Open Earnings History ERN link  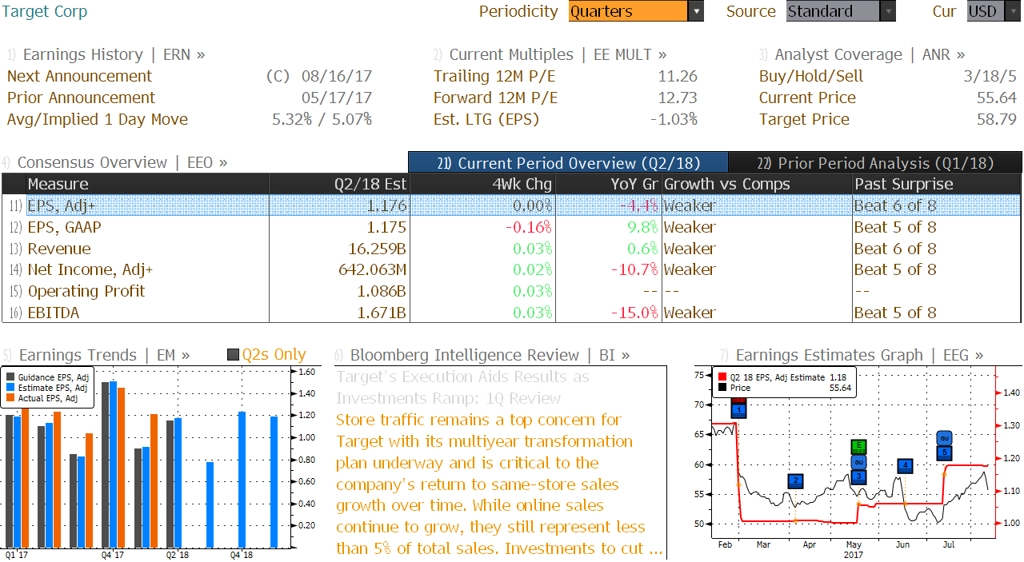pos(114,55)
